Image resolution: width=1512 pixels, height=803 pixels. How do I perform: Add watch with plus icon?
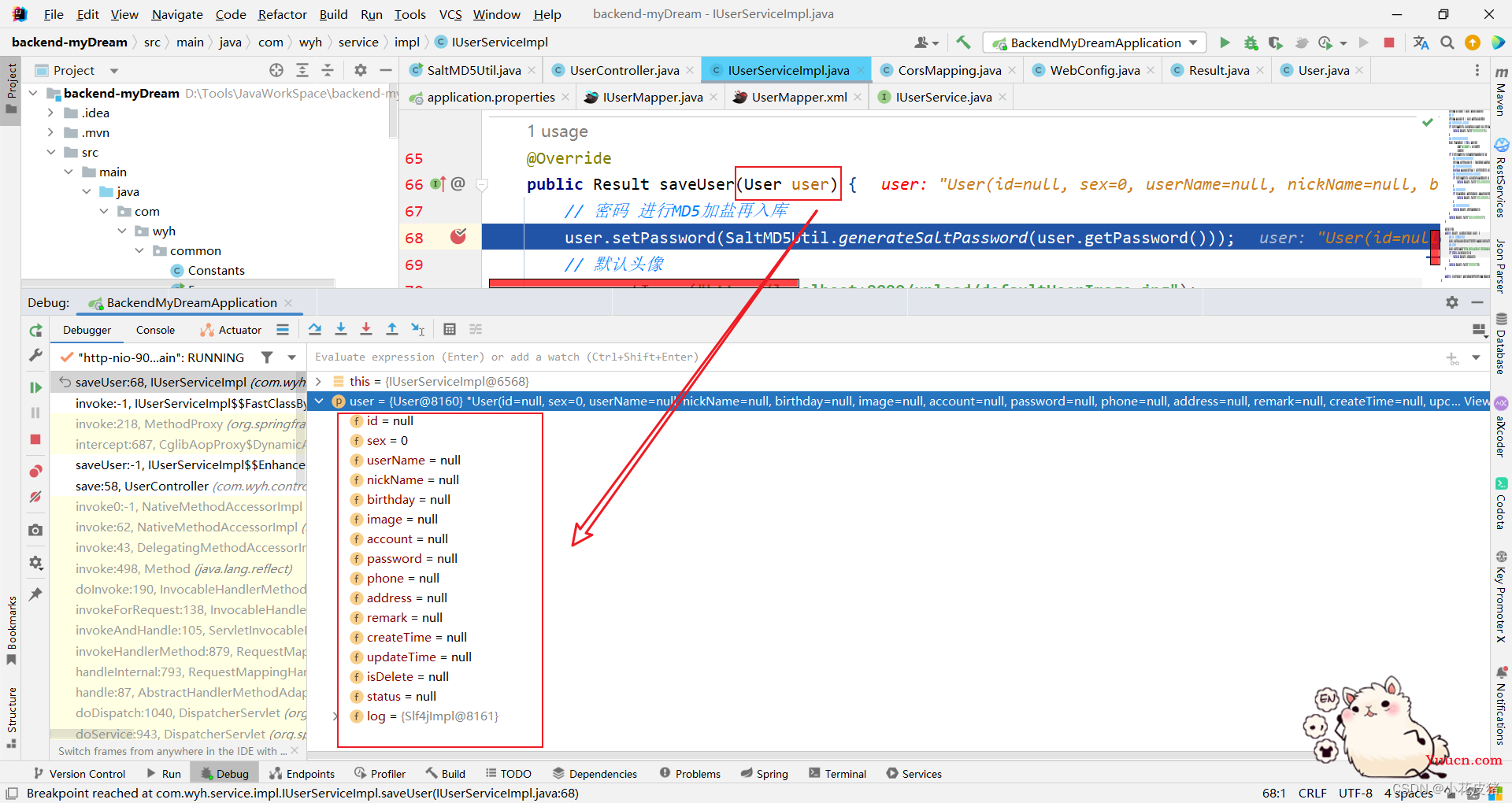pyautogui.click(x=1452, y=358)
